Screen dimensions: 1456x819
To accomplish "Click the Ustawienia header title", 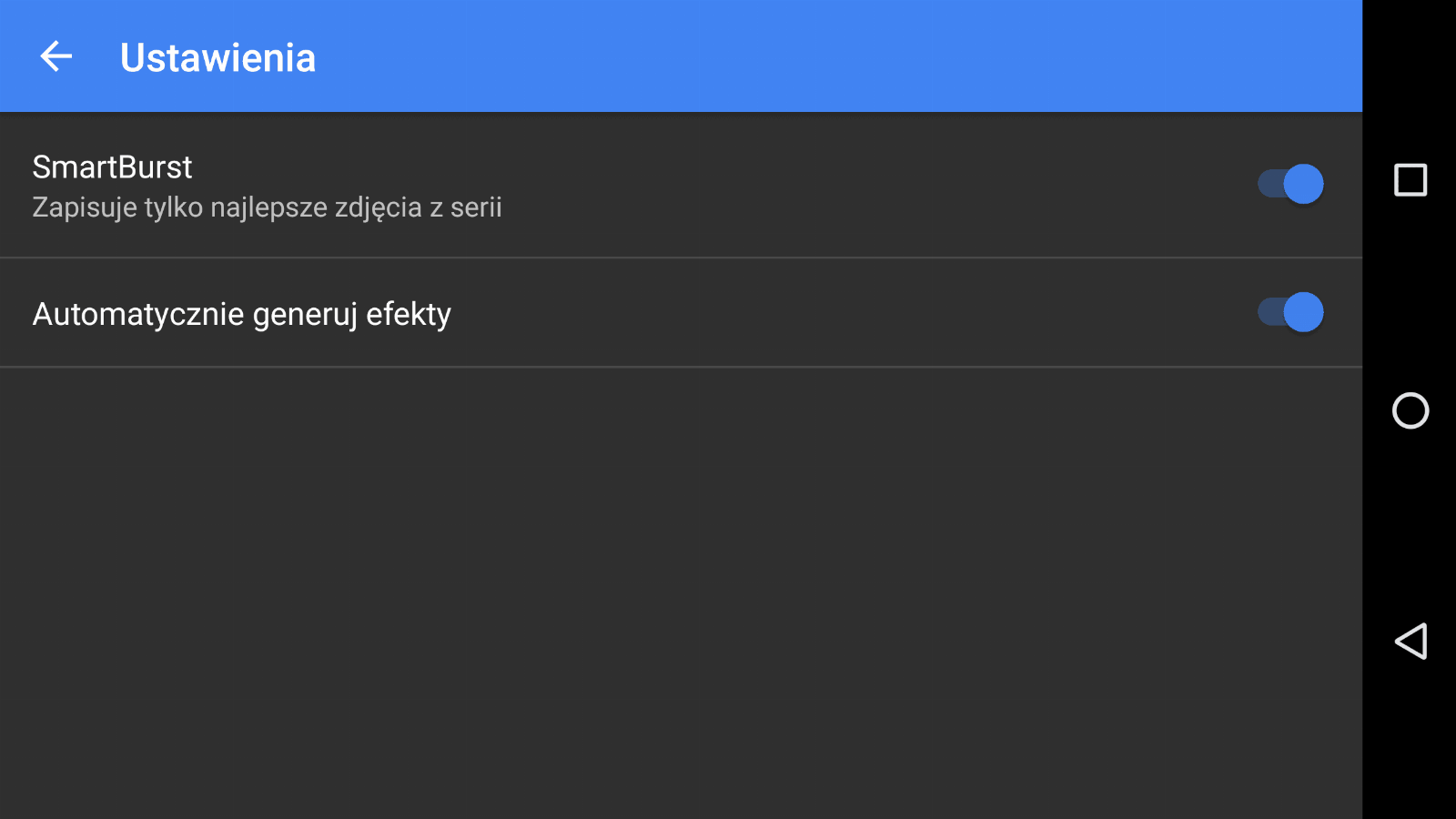I will (217, 57).
